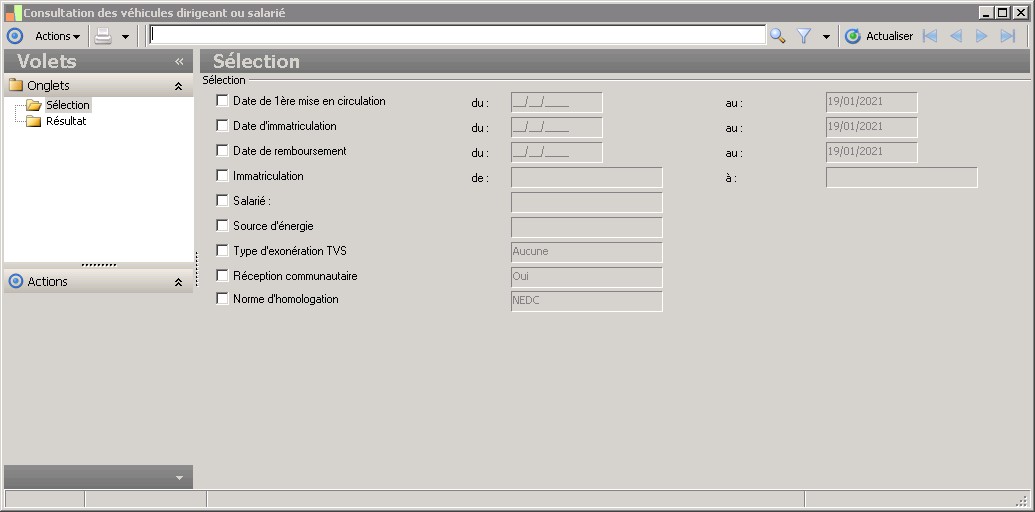Click 'au' date field for 1ère mise en circulation
Screen dimensions: 1035x512
[871, 102]
